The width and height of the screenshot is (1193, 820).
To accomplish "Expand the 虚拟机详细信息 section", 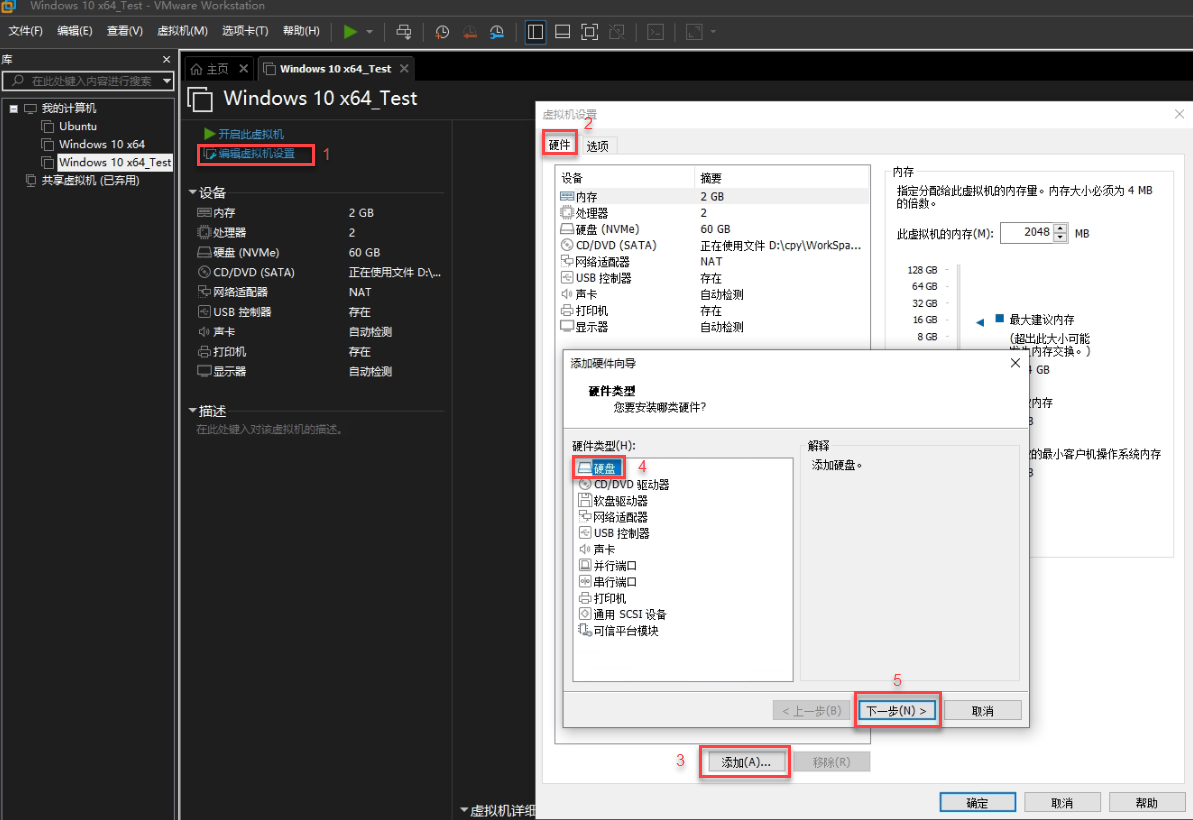I will point(464,810).
